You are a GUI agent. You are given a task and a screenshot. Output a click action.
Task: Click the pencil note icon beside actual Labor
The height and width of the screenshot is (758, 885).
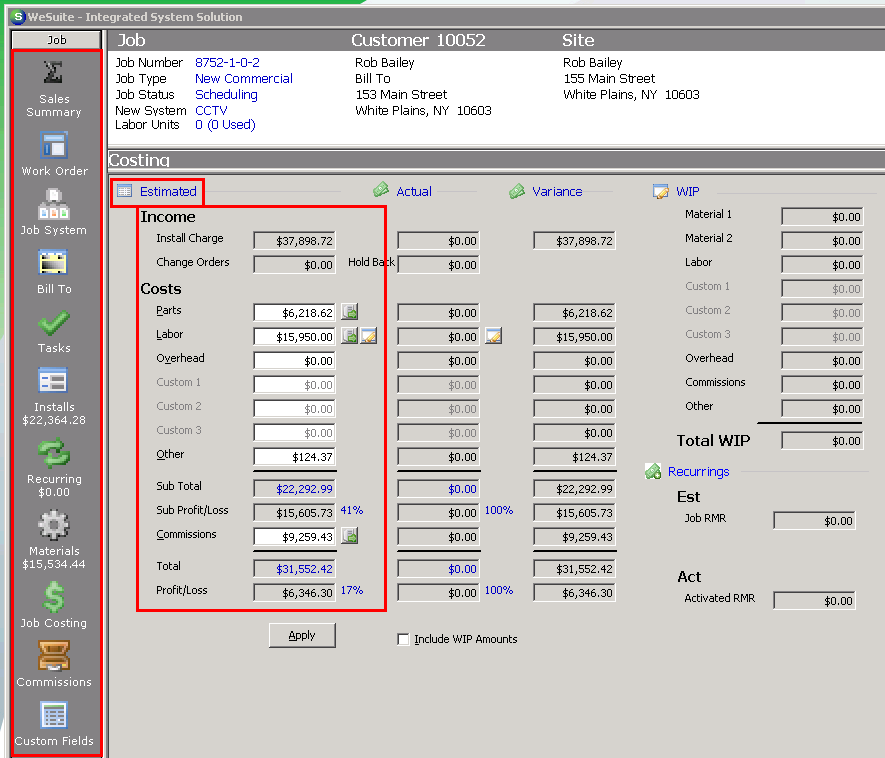(x=493, y=336)
